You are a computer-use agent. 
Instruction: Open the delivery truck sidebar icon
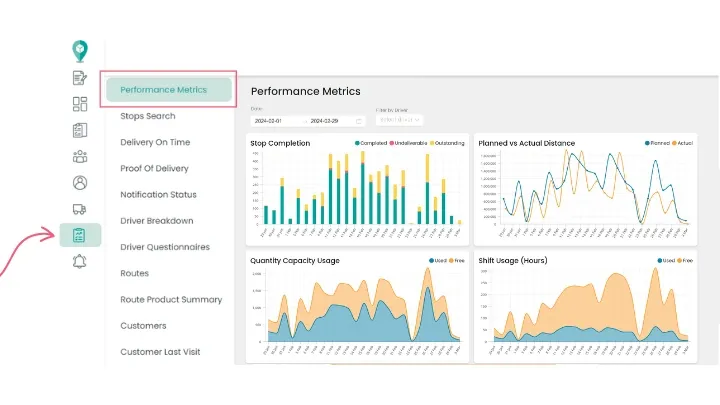[x=80, y=209]
